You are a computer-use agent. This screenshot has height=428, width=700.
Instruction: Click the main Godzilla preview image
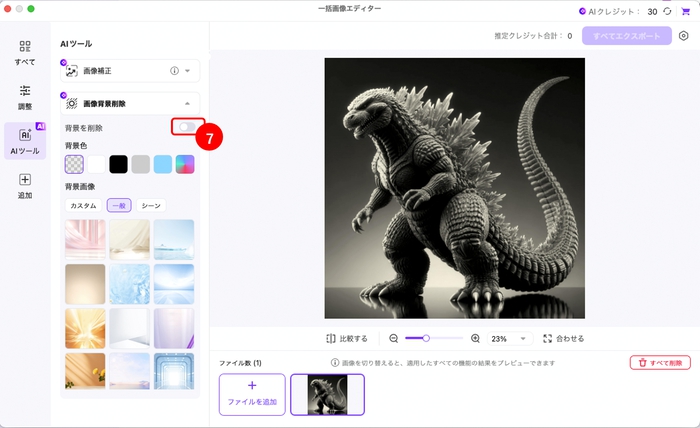tap(454, 188)
